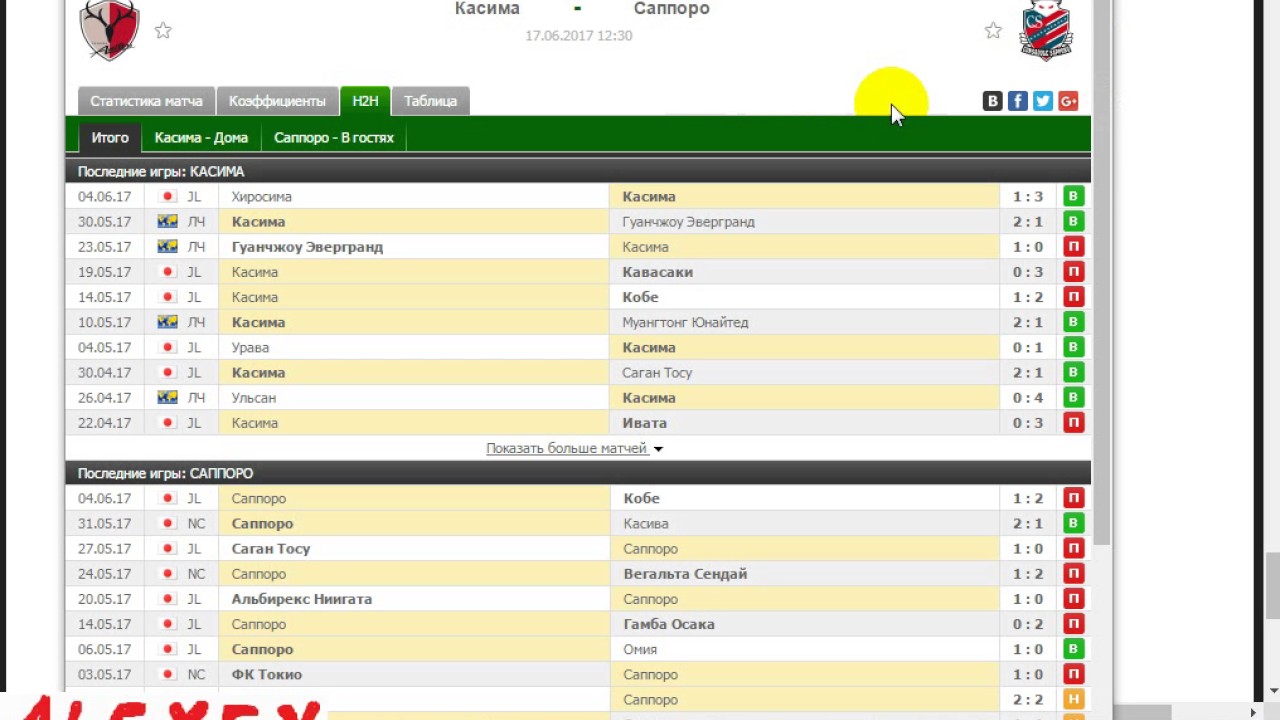
Task: Click loss badge for Гамба Осака match
Action: pyautogui.click(x=1074, y=624)
